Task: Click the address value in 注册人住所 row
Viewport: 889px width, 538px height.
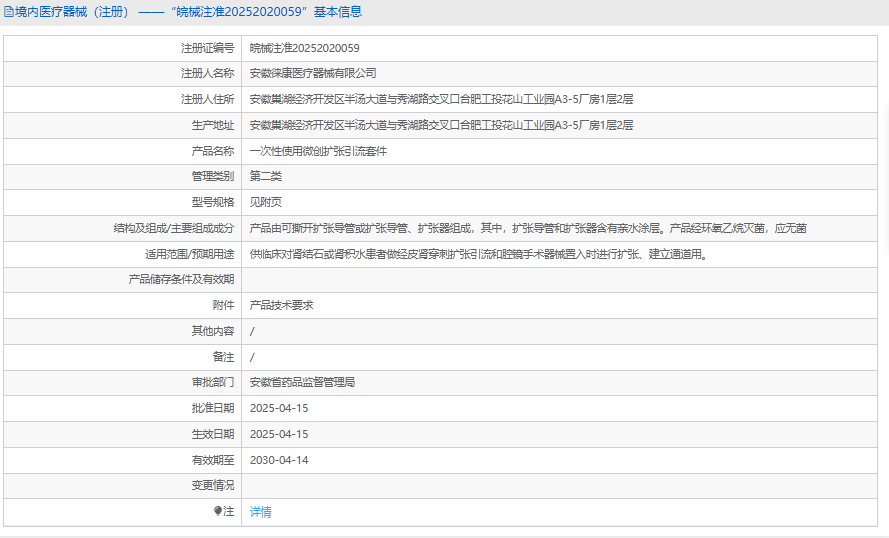Action: click(x=442, y=99)
